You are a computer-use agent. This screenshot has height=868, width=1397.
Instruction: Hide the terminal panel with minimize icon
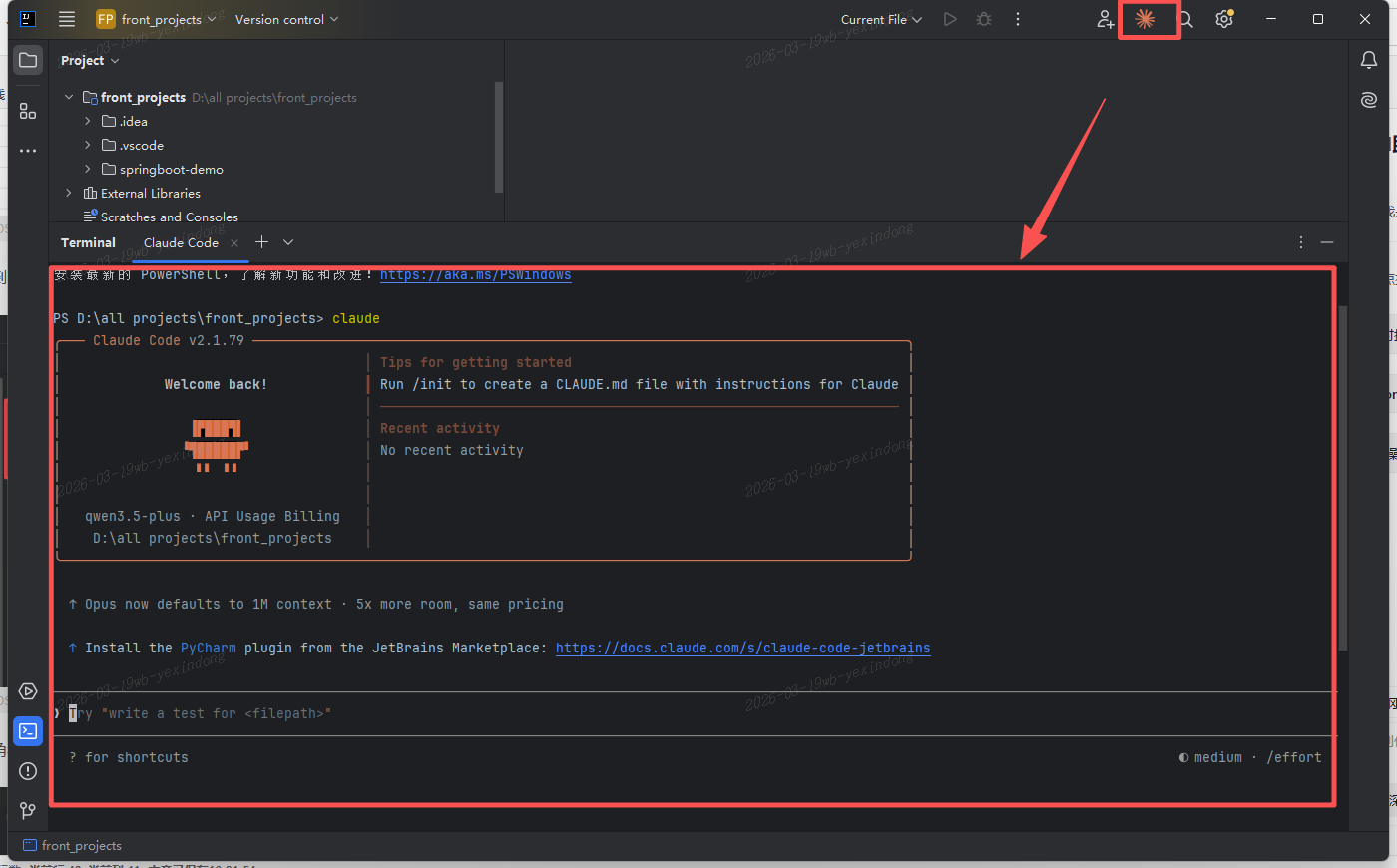1327,242
